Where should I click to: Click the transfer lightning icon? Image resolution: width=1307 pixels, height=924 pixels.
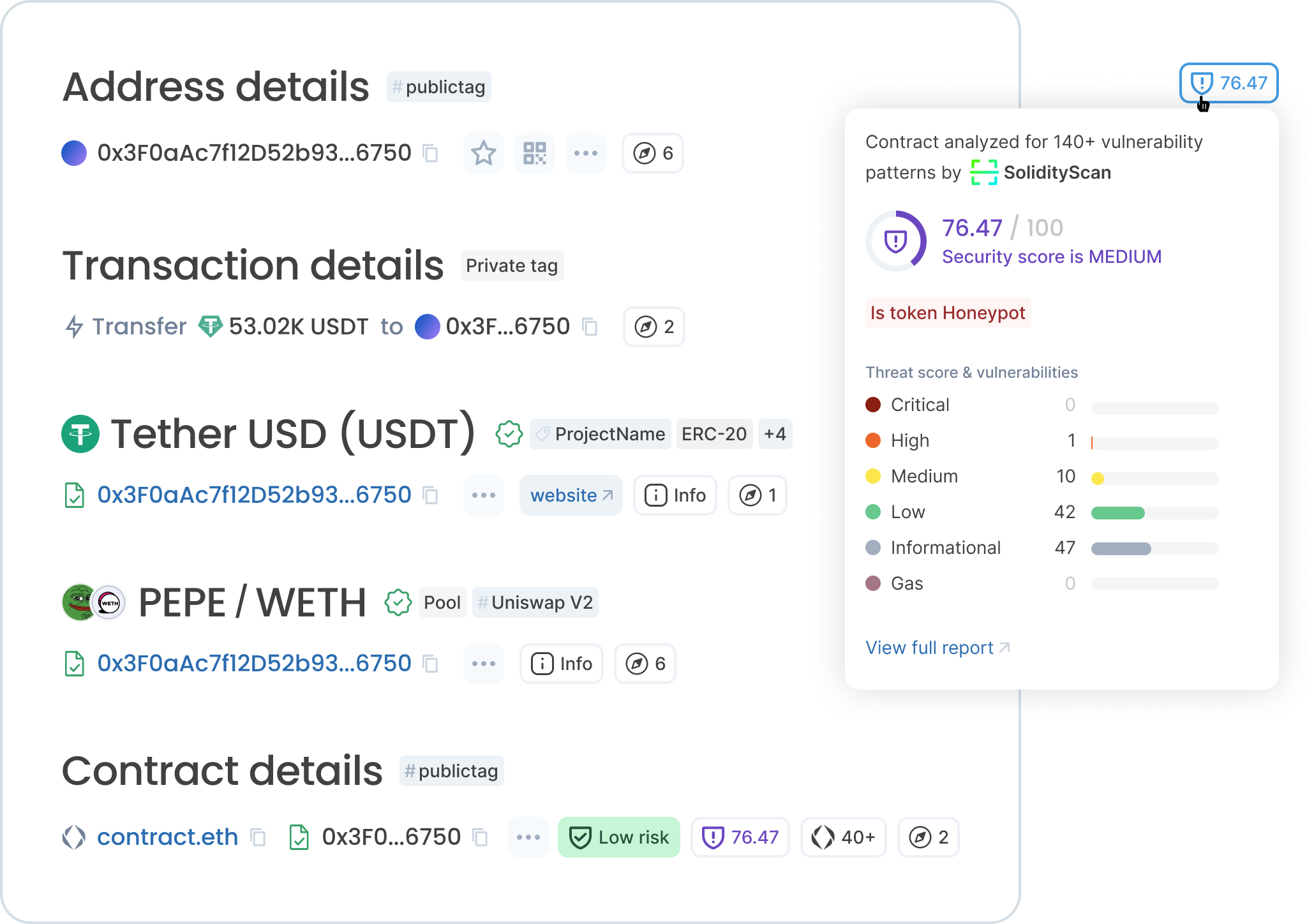[x=76, y=326]
